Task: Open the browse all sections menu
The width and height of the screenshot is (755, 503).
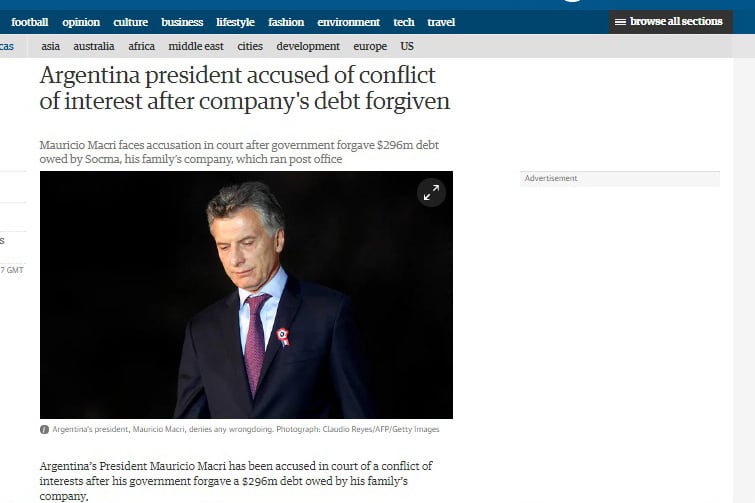Action: pos(670,22)
